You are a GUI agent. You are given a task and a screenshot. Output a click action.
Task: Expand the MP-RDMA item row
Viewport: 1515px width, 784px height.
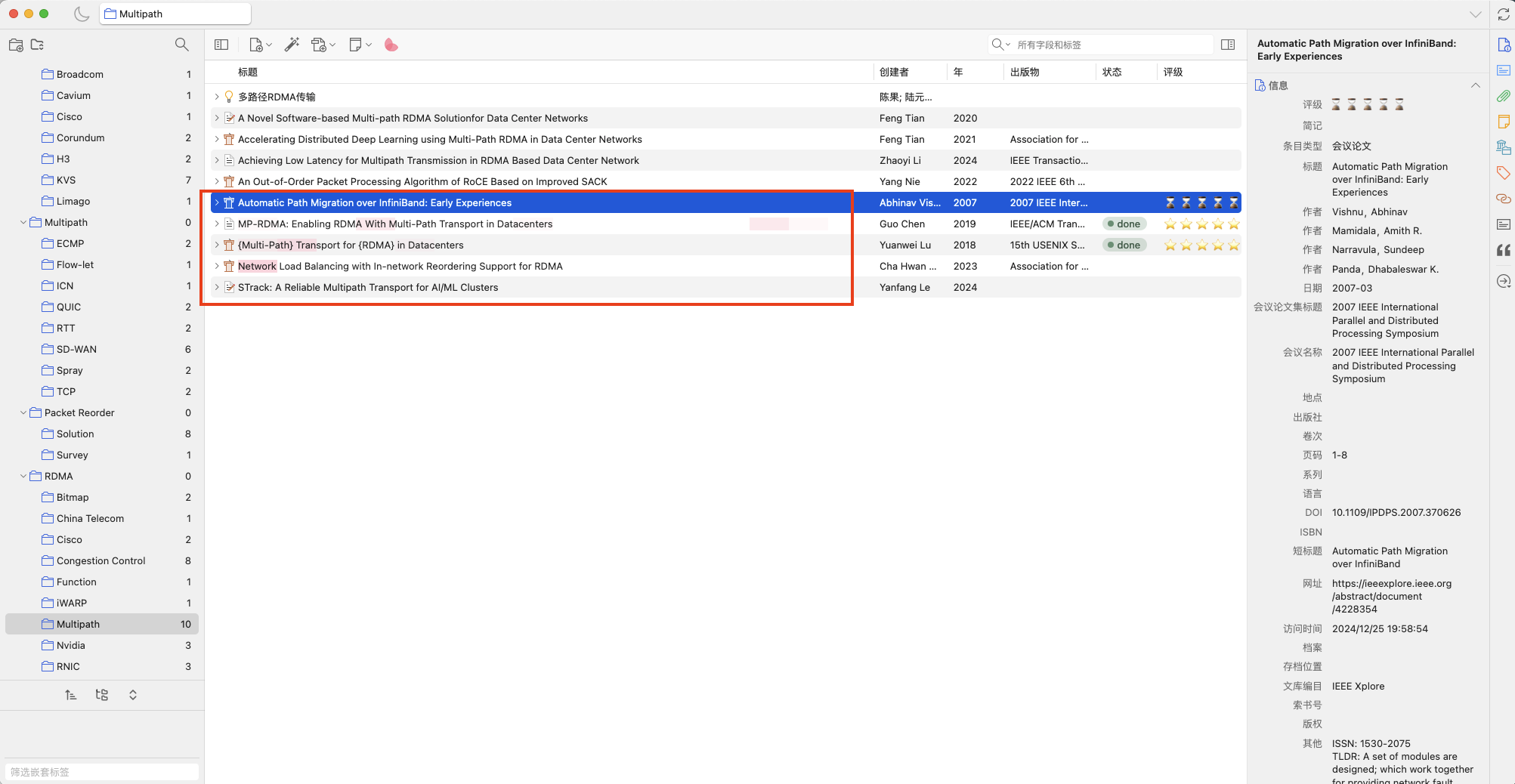[x=217, y=224]
